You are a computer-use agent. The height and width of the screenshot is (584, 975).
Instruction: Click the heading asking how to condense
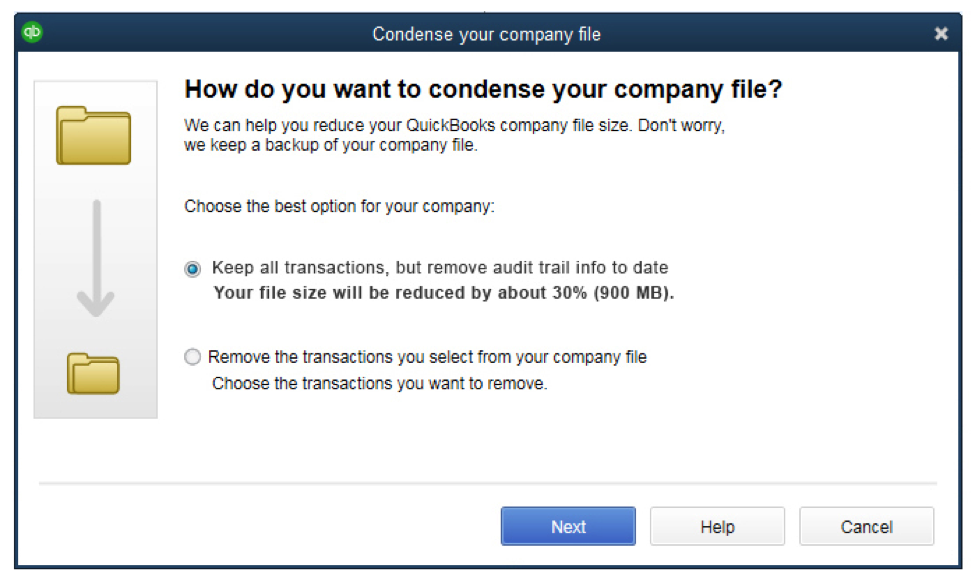tap(483, 90)
